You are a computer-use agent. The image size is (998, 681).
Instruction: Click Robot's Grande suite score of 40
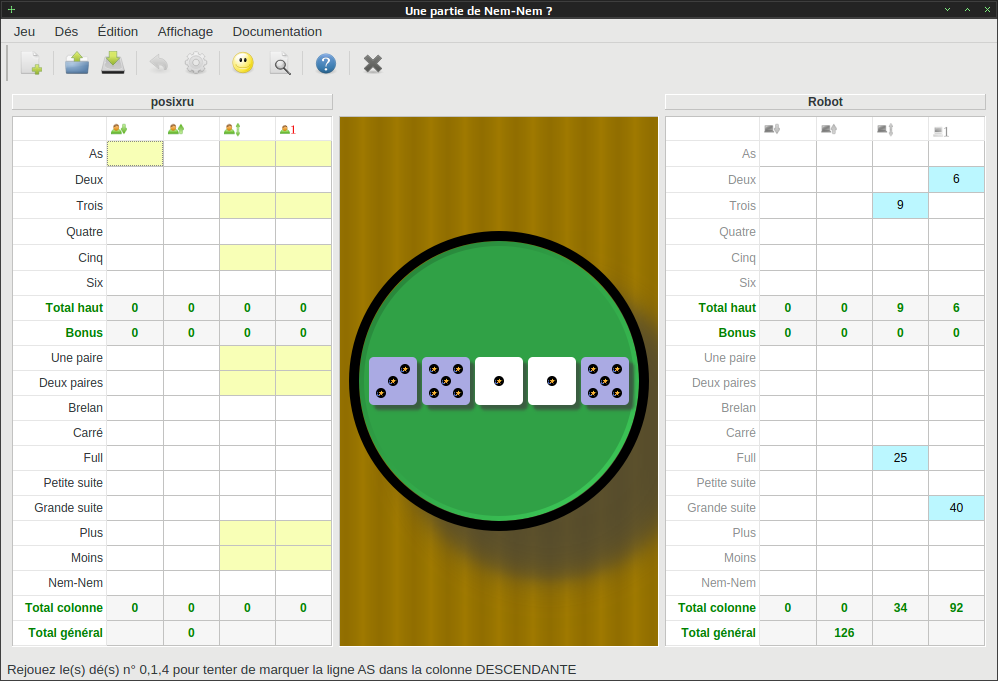(956, 508)
